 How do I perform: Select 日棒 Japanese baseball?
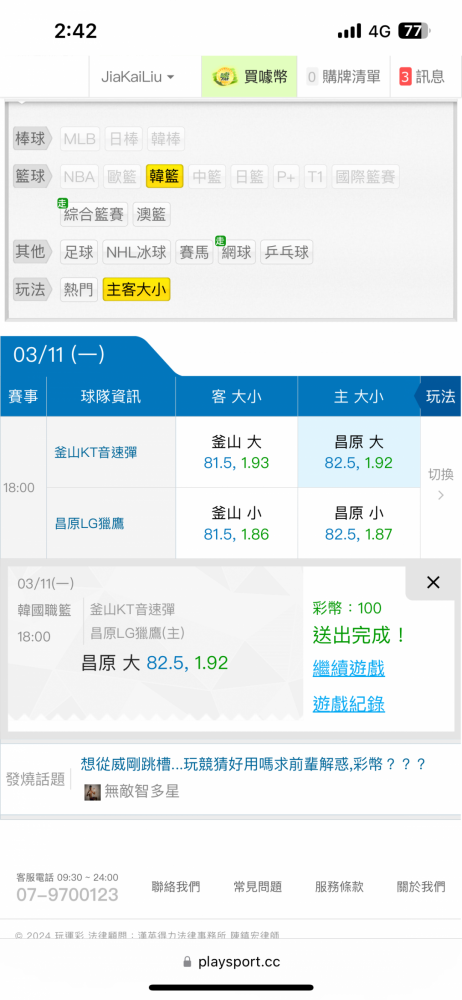click(123, 138)
